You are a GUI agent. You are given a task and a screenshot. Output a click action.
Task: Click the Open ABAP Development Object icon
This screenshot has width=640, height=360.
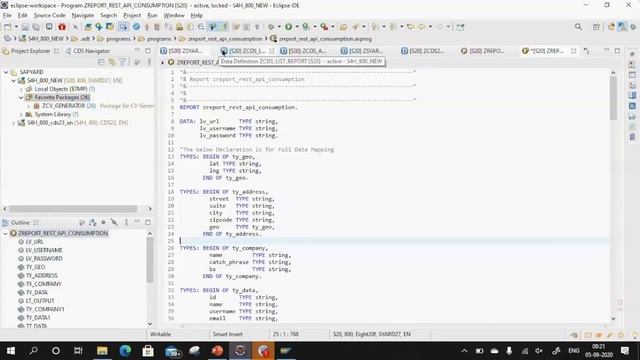click(88, 27)
